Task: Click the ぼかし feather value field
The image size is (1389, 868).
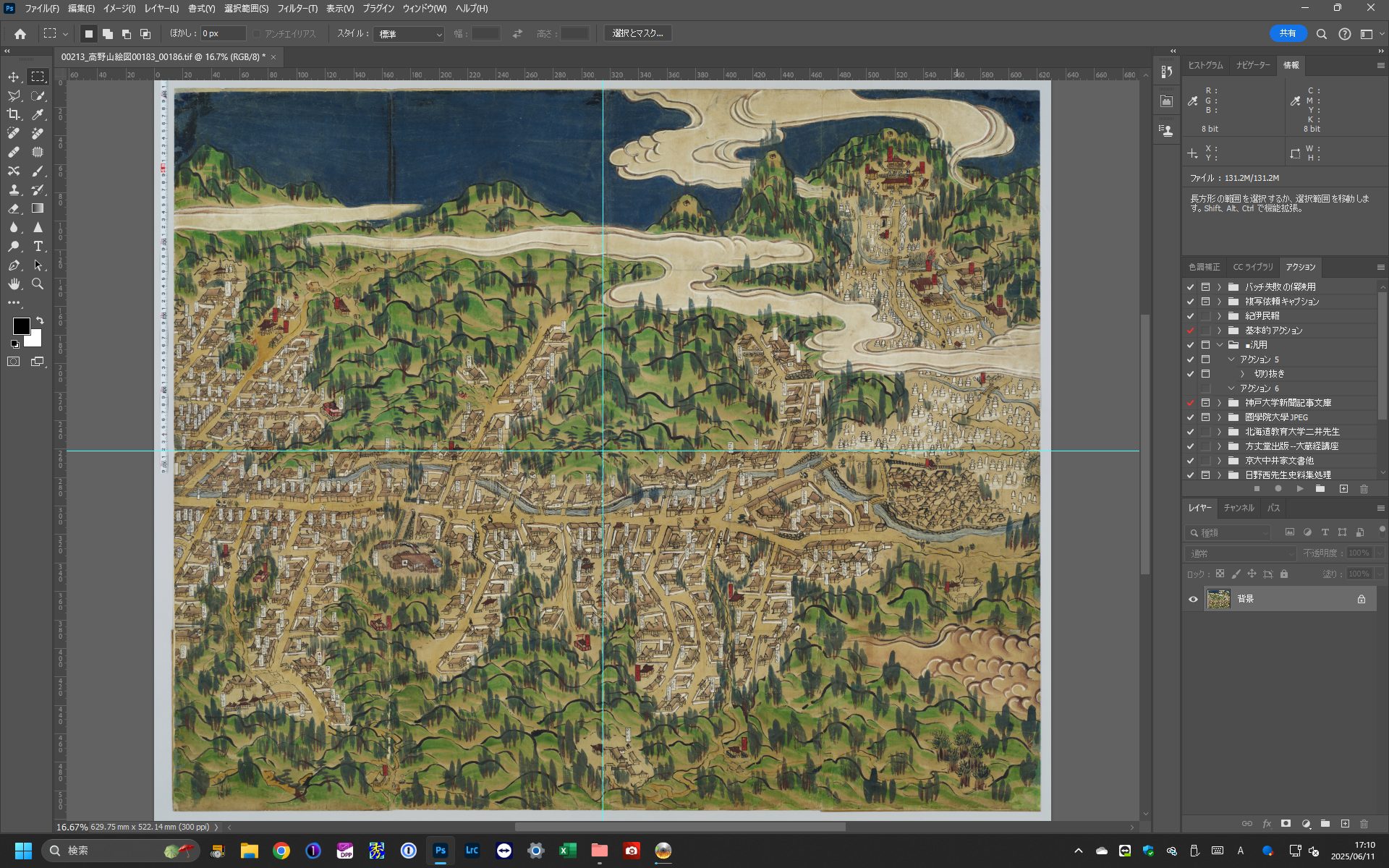Action: pos(223,33)
